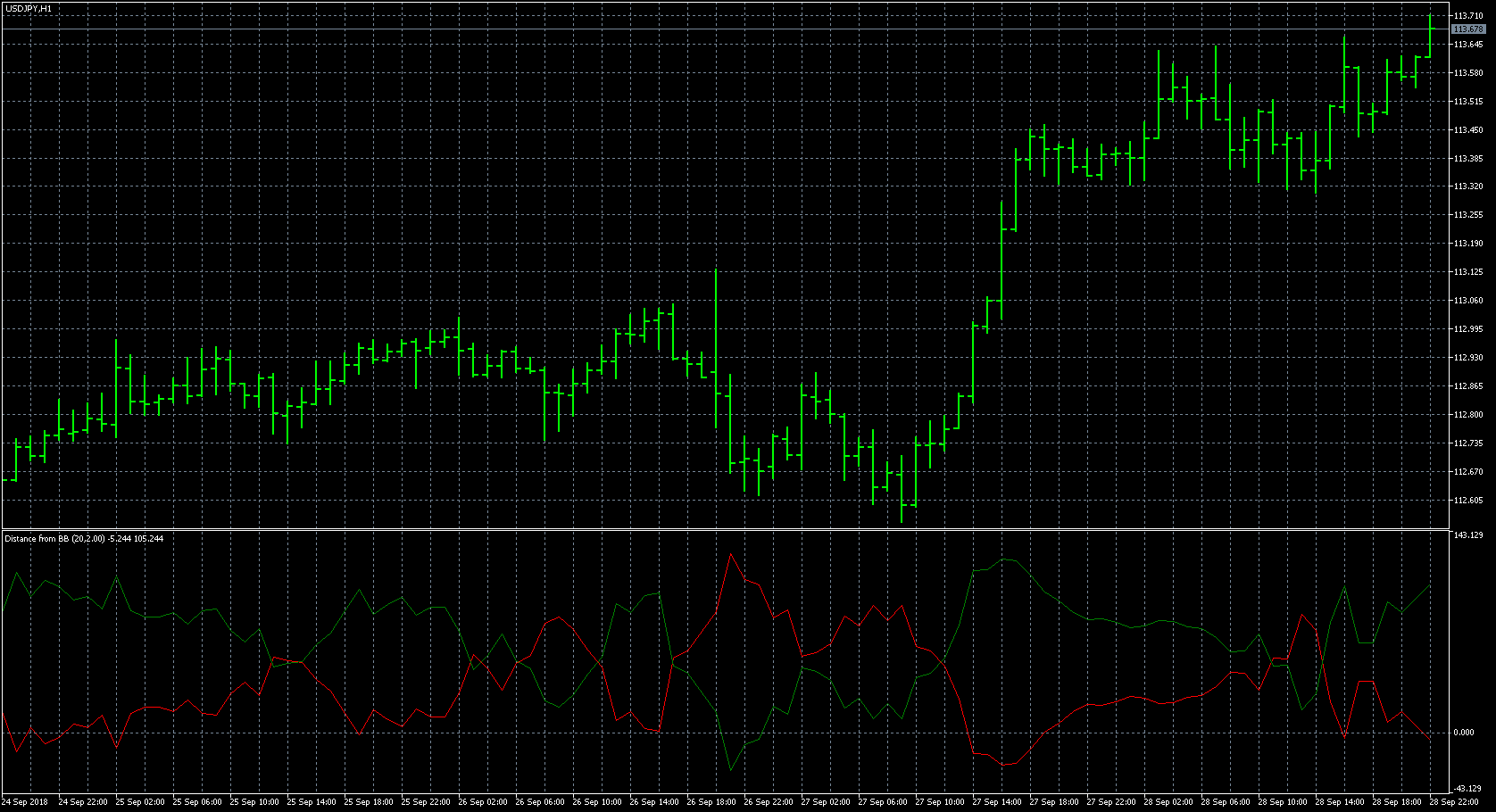Select the current price tag 113.678

(x=1468, y=29)
